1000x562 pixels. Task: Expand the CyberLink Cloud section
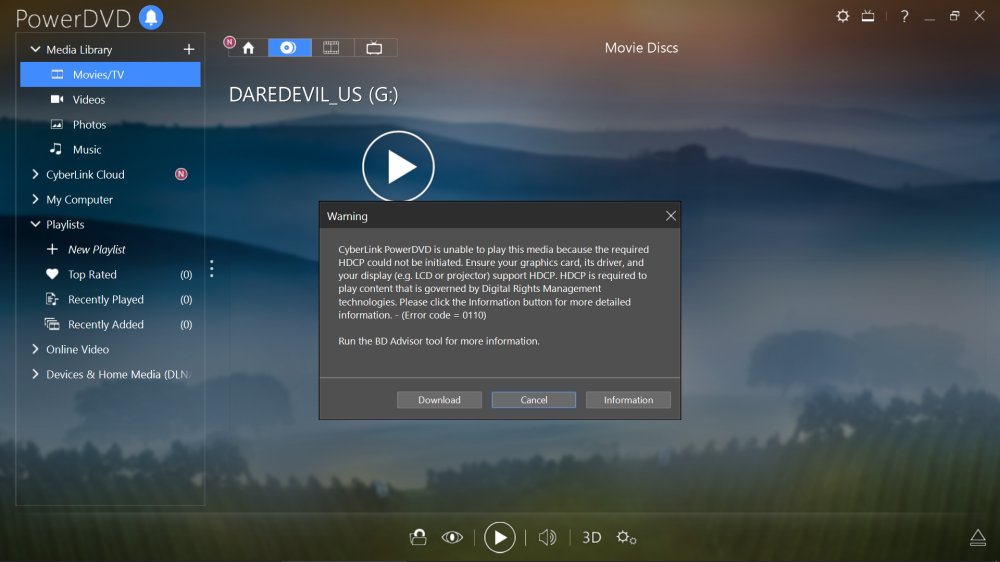tap(35, 174)
